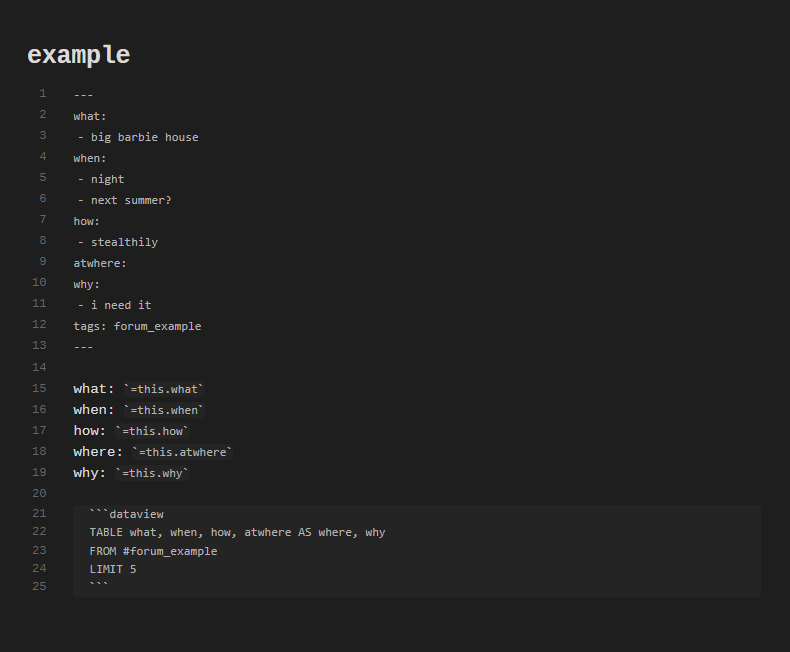Click the "what:" frontmatter key

point(90,116)
